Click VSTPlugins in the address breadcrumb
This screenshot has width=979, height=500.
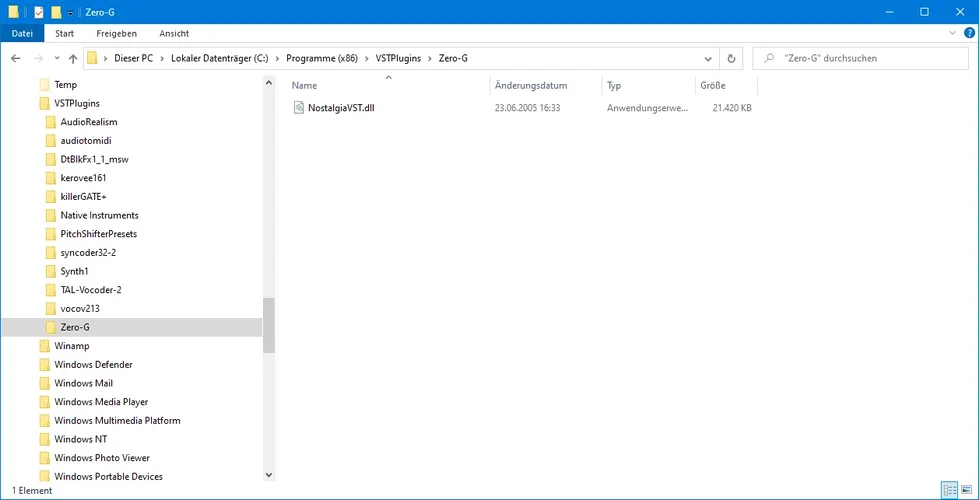pos(398,58)
